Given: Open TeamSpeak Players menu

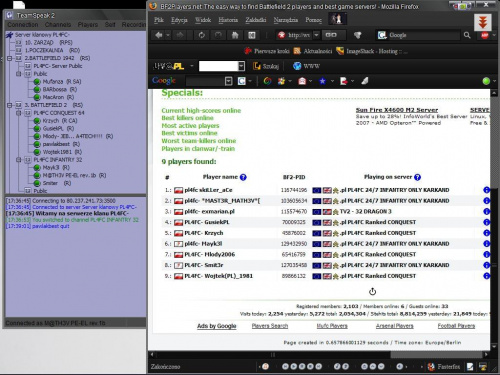Looking at the screenshot, I should 88,25.
